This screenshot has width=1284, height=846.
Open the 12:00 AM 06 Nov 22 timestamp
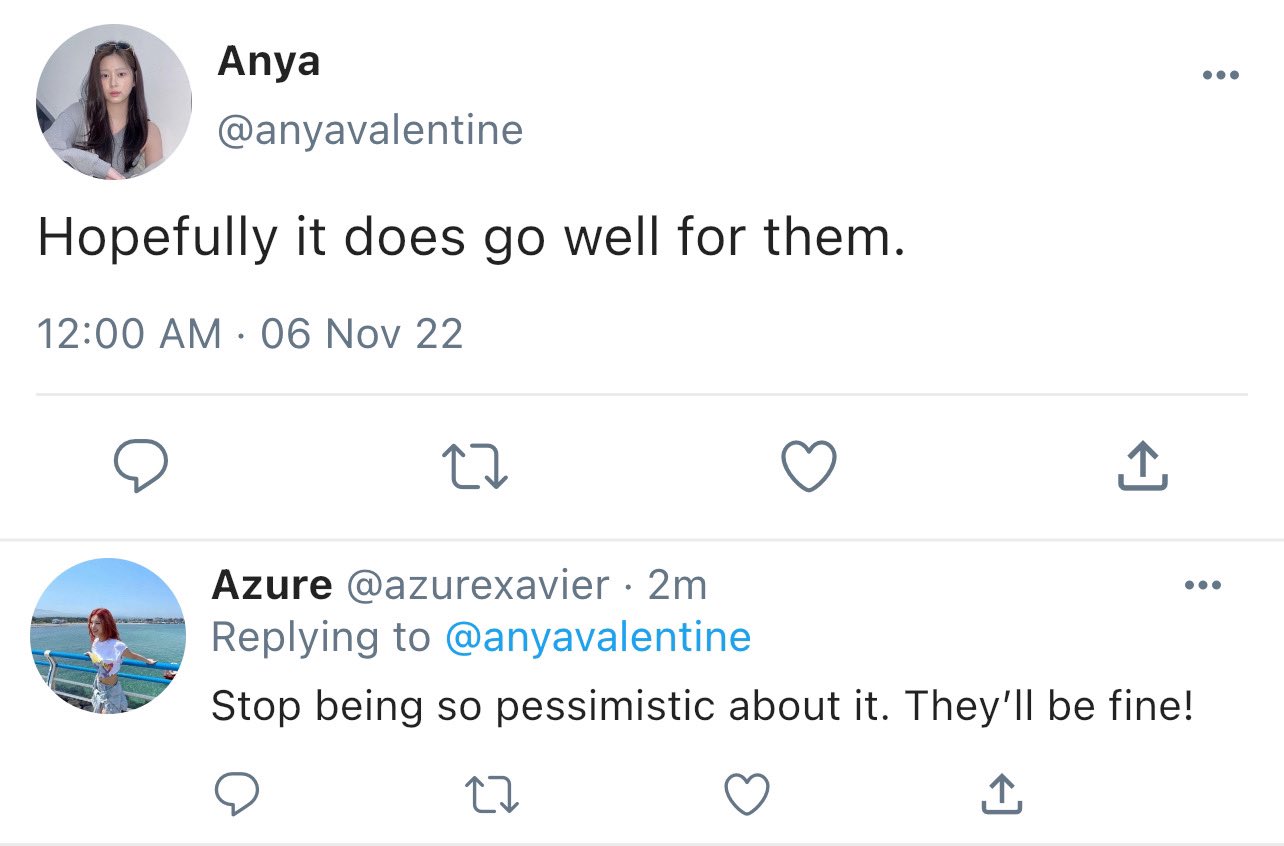coord(250,333)
